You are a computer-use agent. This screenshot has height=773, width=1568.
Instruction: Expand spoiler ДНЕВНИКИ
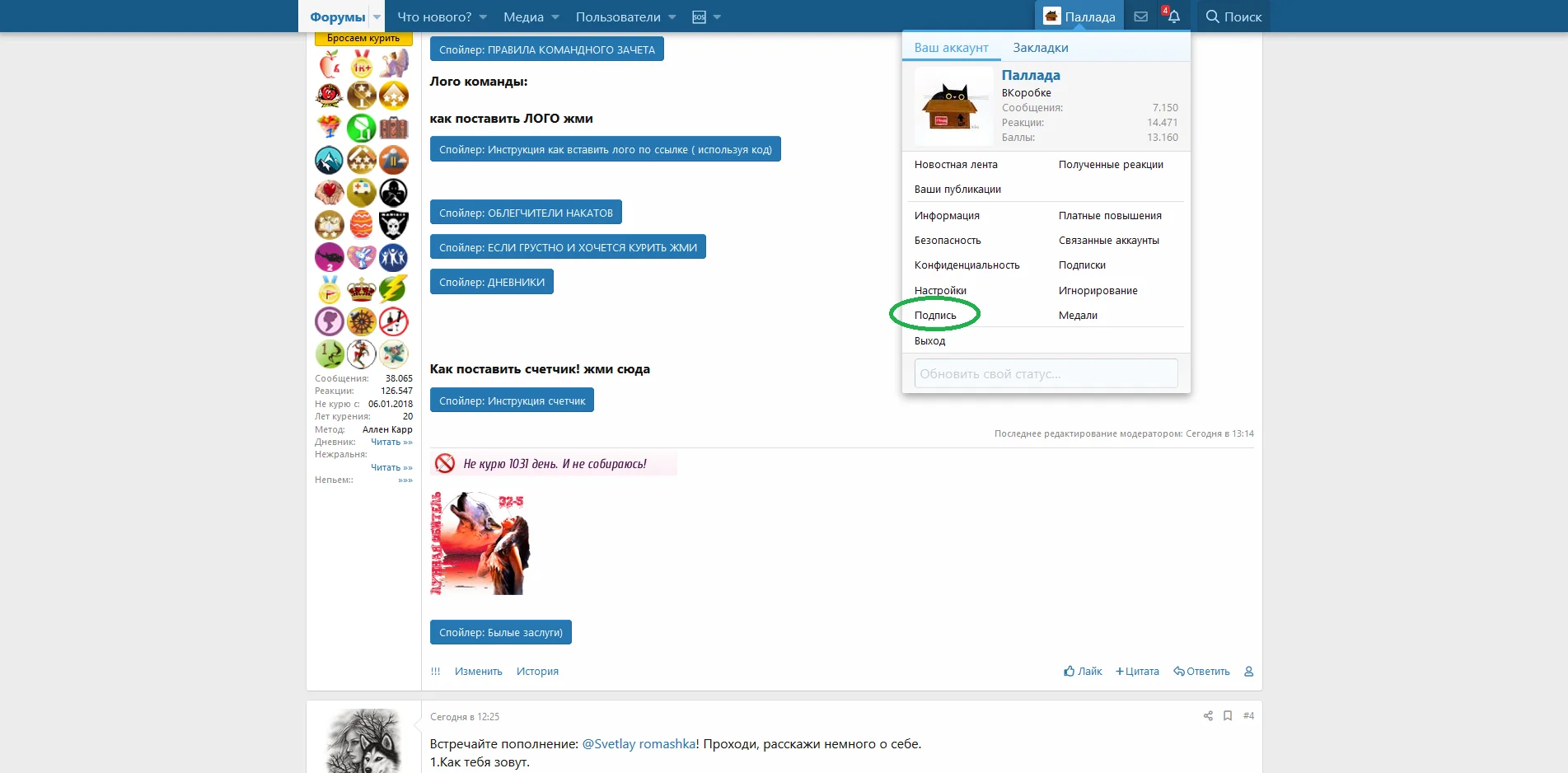[492, 282]
